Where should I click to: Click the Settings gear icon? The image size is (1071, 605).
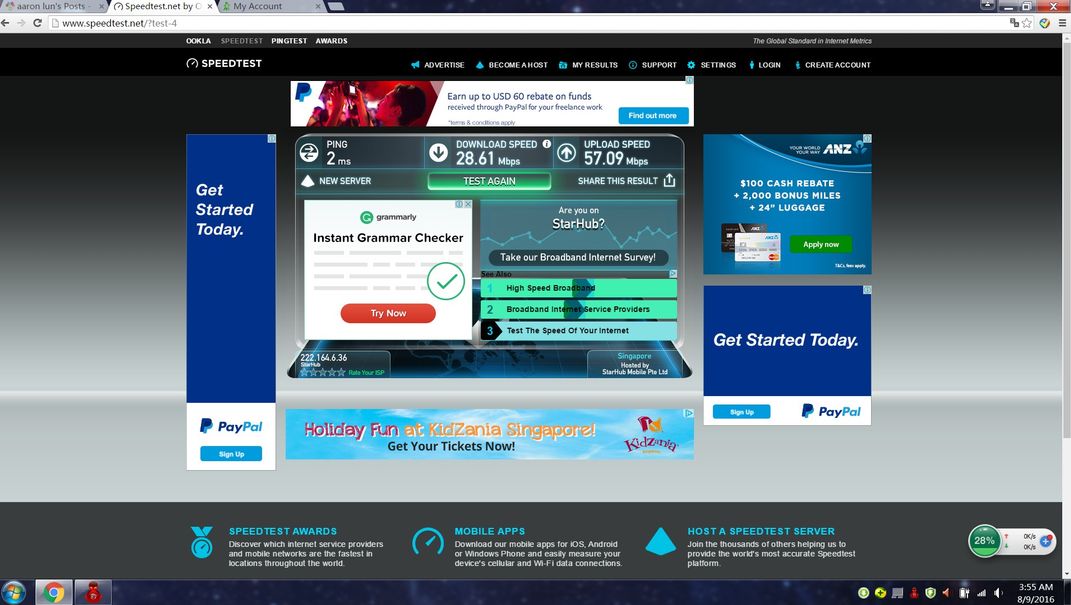[x=691, y=65]
